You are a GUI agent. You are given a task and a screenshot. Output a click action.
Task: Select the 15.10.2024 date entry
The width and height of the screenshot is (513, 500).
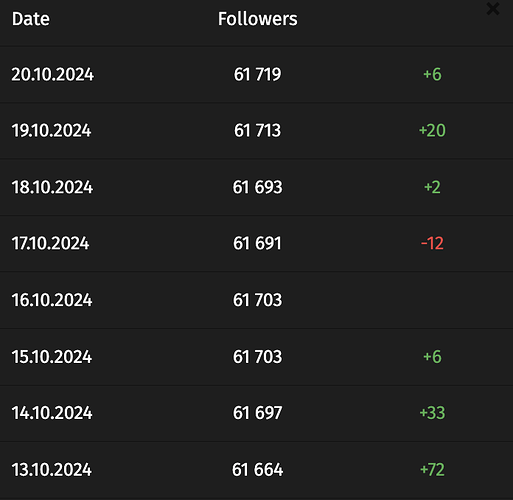click(x=52, y=357)
